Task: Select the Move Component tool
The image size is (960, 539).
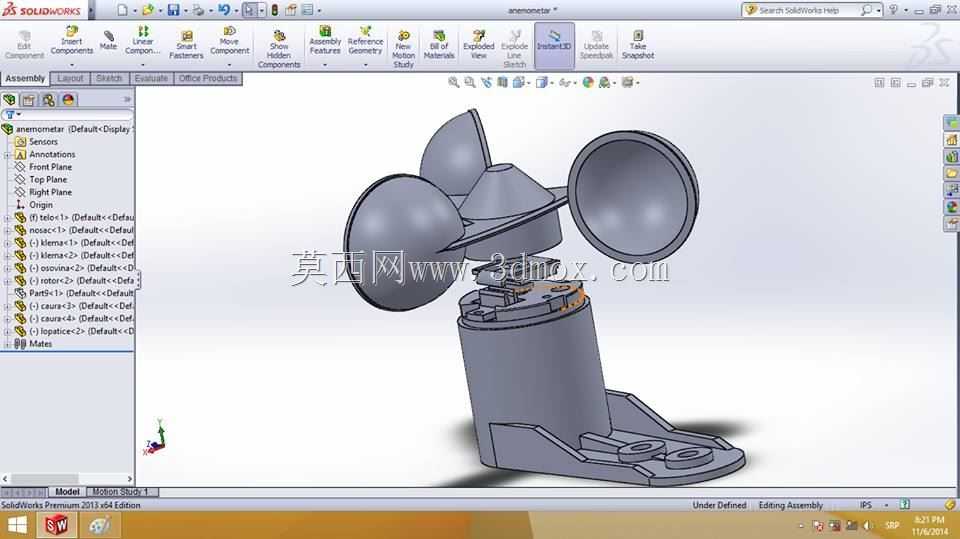Action: [x=230, y=40]
